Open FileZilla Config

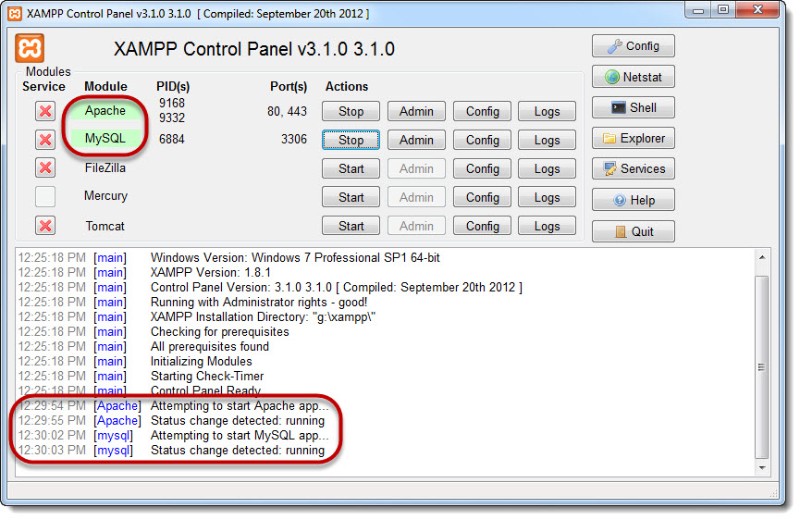pos(482,168)
